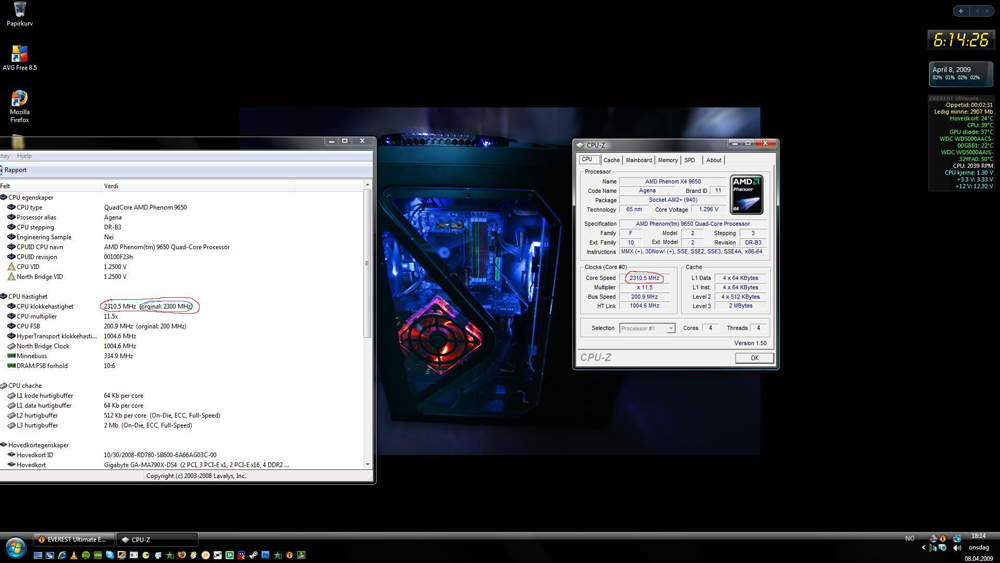
Task: Open the Papirkurv recycle bin desktop icon
Action: point(19,14)
